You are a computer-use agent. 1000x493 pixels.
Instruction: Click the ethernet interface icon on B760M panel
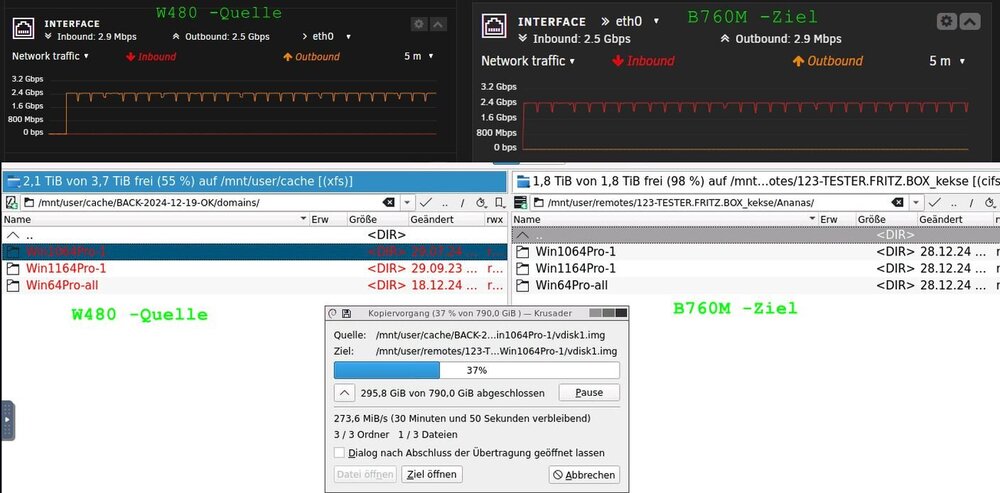pos(494,27)
